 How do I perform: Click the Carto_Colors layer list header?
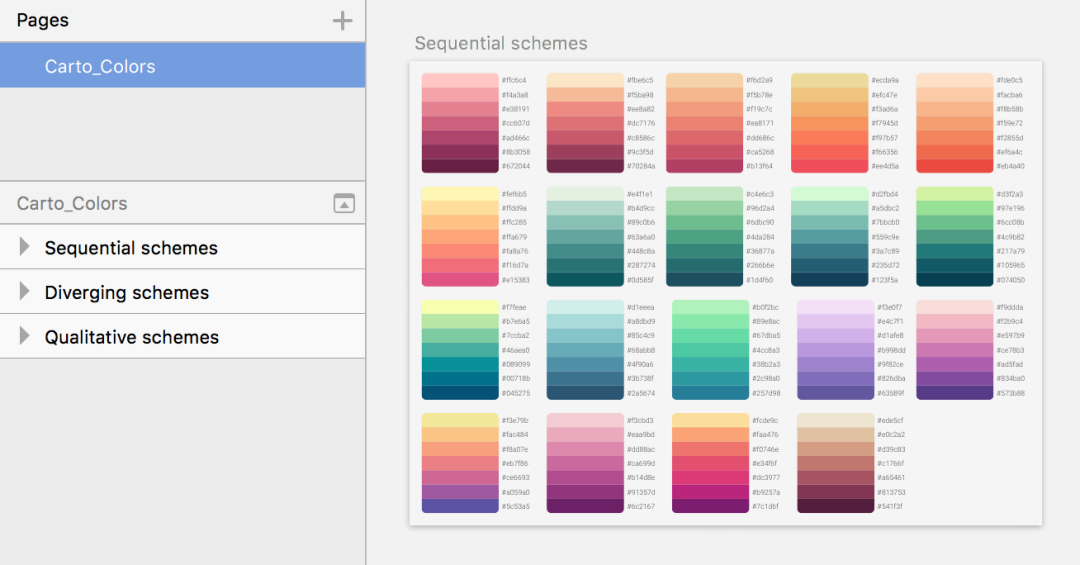tap(72, 203)
